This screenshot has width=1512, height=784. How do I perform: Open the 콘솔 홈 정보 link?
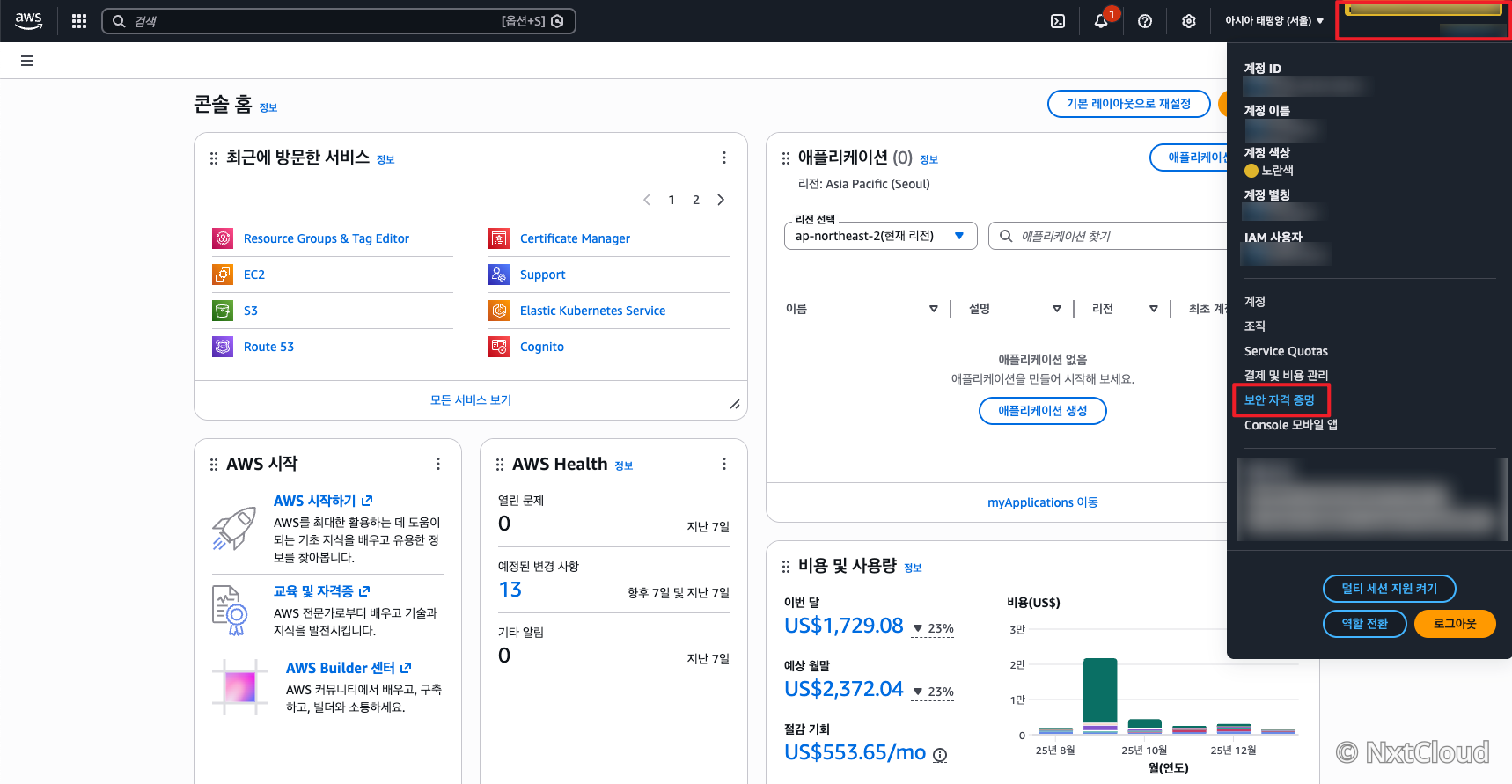click(268, 107)
